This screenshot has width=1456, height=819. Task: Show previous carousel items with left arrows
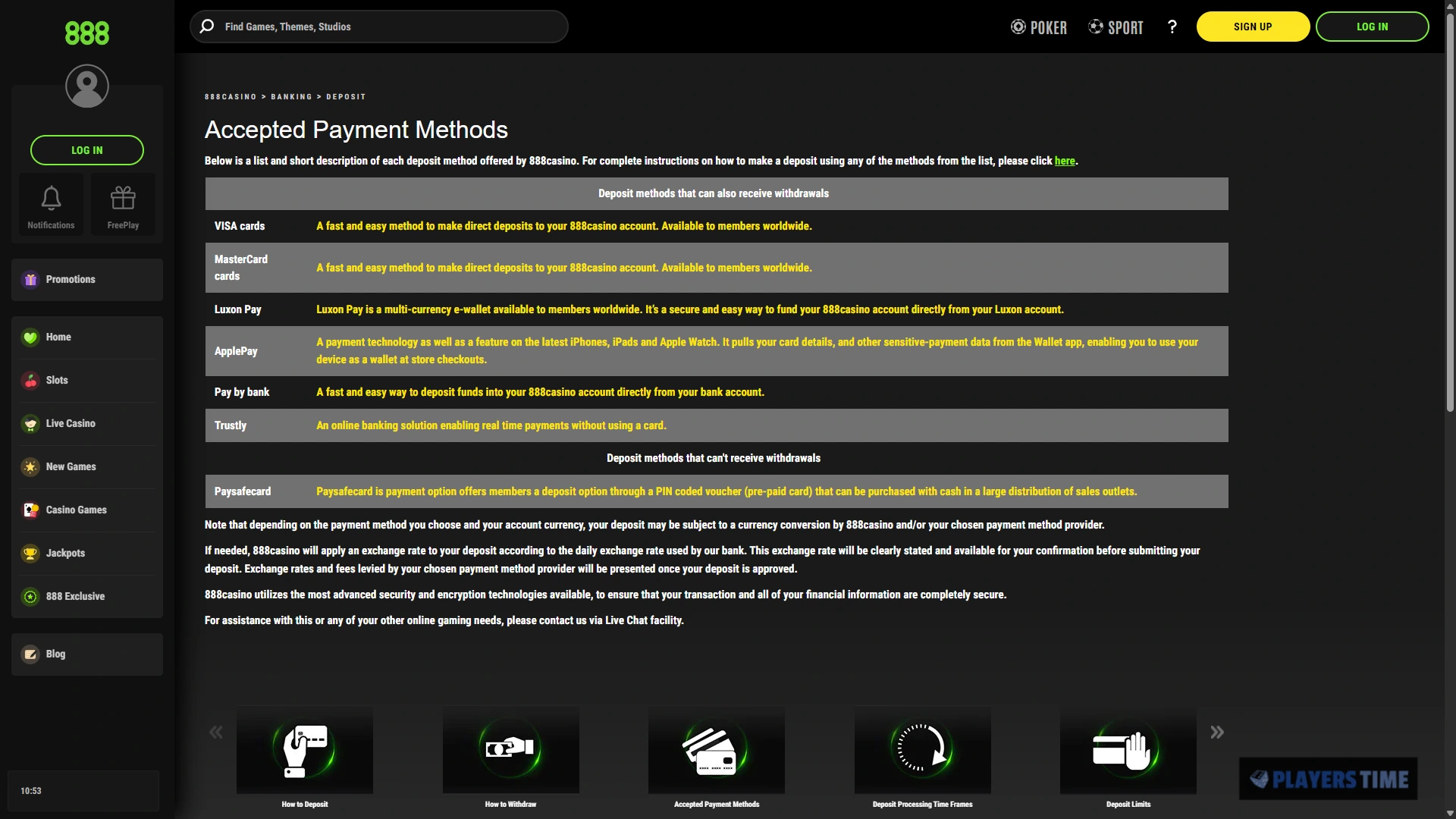216,732
